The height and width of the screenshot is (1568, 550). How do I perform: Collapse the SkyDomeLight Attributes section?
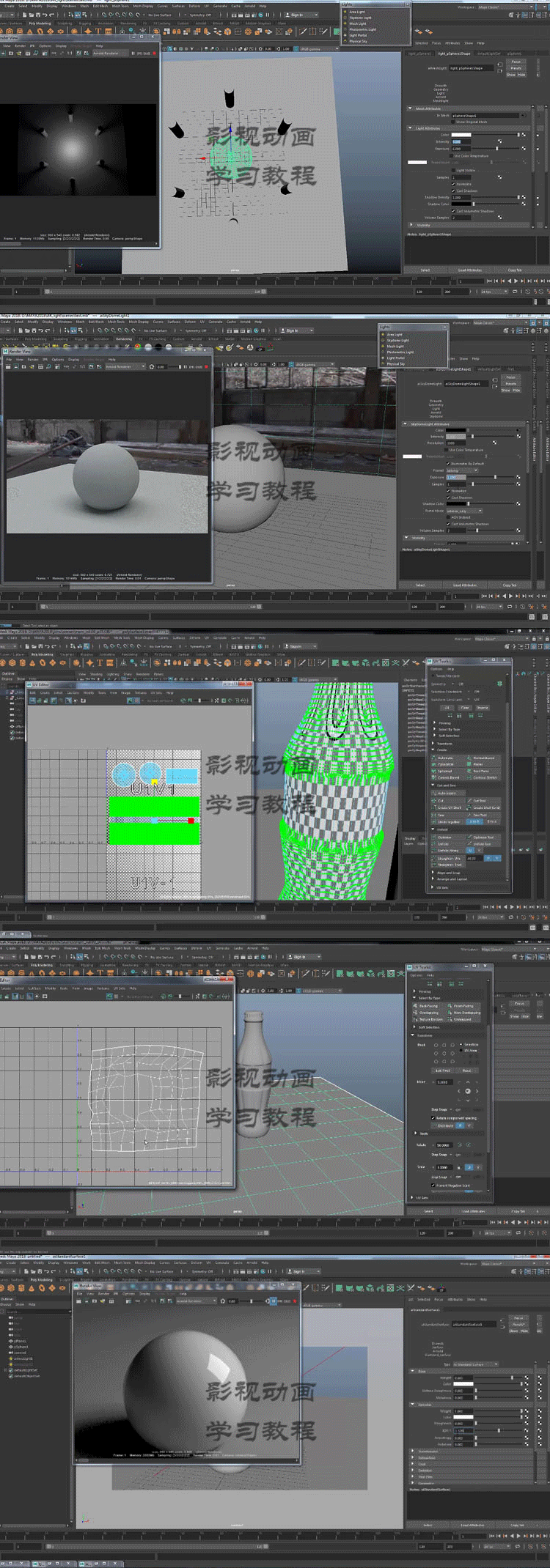tap(406, 424)
